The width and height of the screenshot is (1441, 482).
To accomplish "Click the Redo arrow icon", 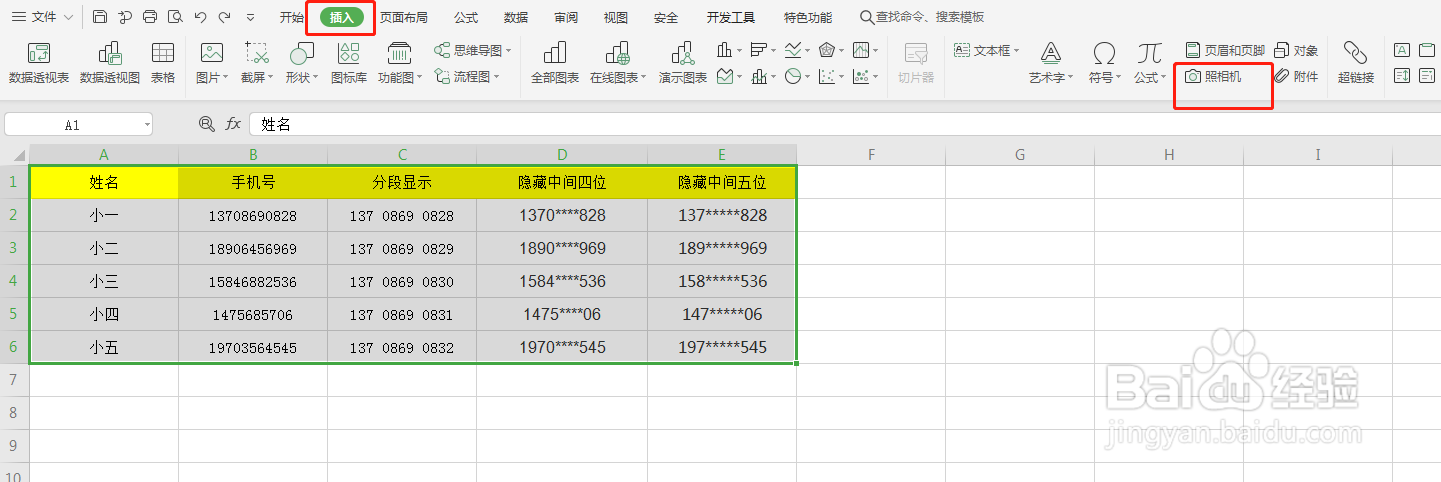I will click(224, 17).
